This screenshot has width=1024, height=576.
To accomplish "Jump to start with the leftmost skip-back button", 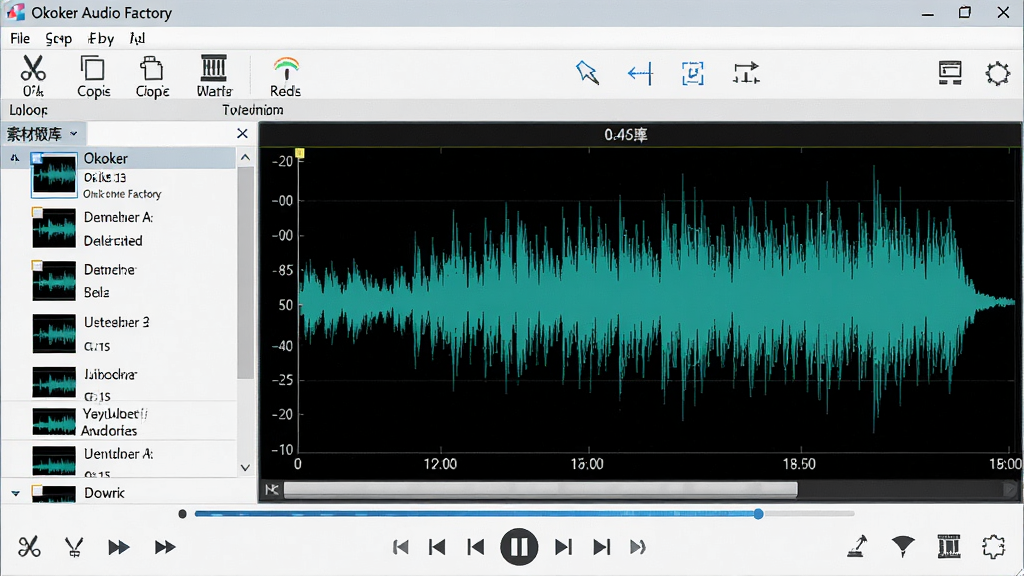I will pyautogui.click(x=400, y=547).
